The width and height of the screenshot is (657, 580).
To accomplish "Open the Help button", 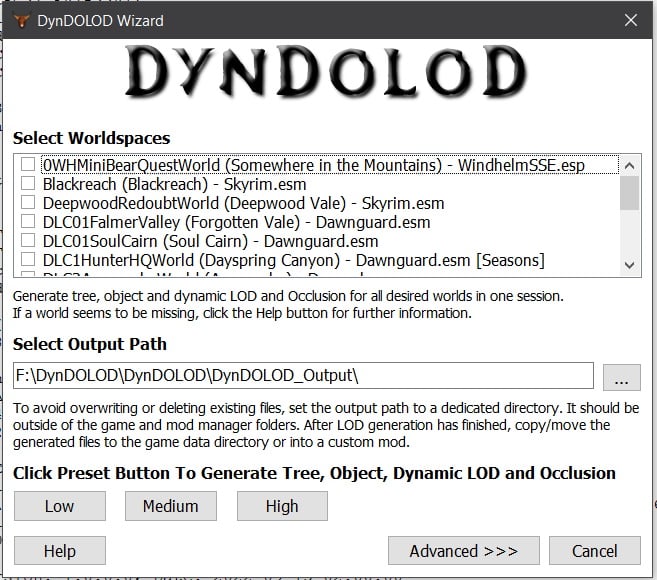I will (x=60, y=551).
